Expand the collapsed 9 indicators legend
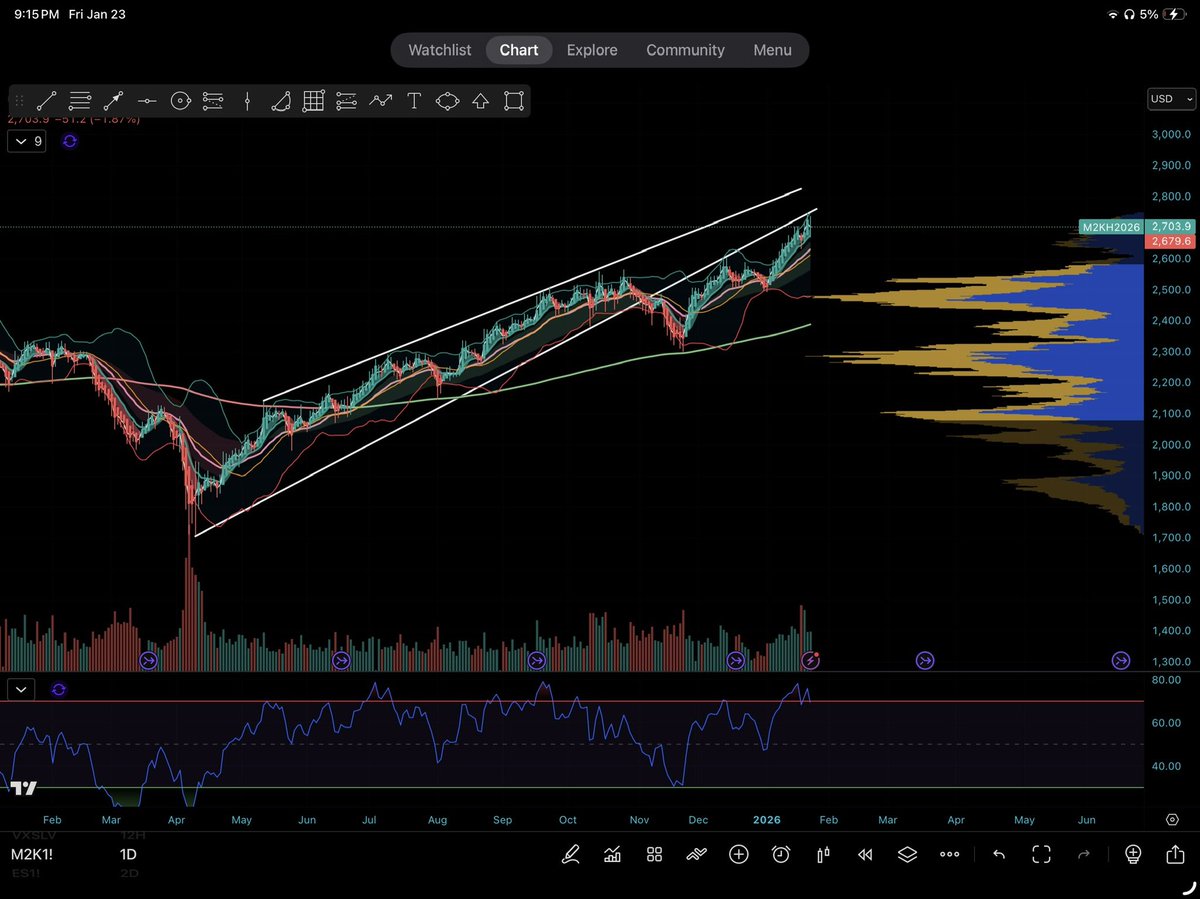Viewport: 1200px width, 899px height. pos(27,141)
